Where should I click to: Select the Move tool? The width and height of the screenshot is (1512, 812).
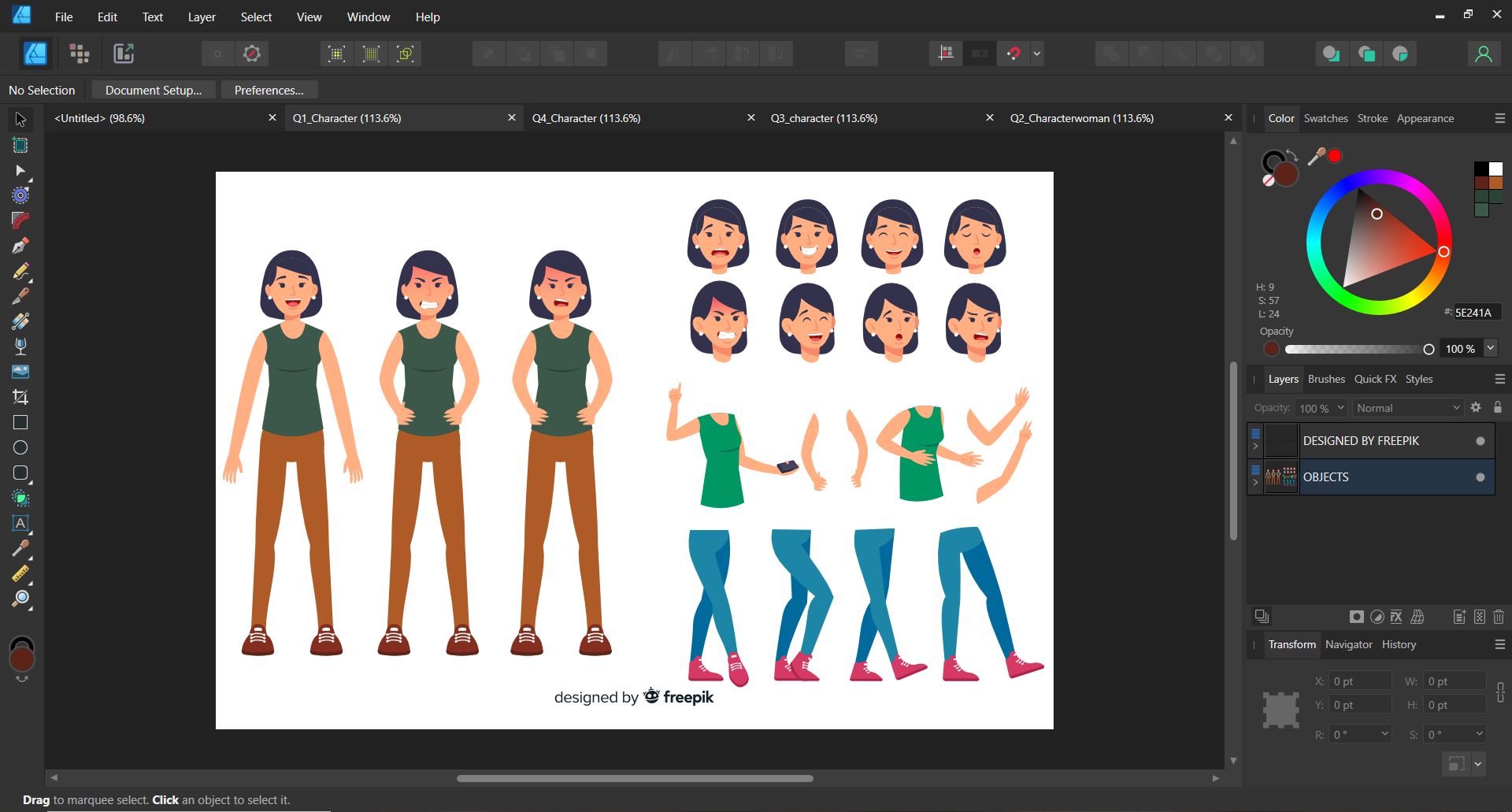point(20,118)
